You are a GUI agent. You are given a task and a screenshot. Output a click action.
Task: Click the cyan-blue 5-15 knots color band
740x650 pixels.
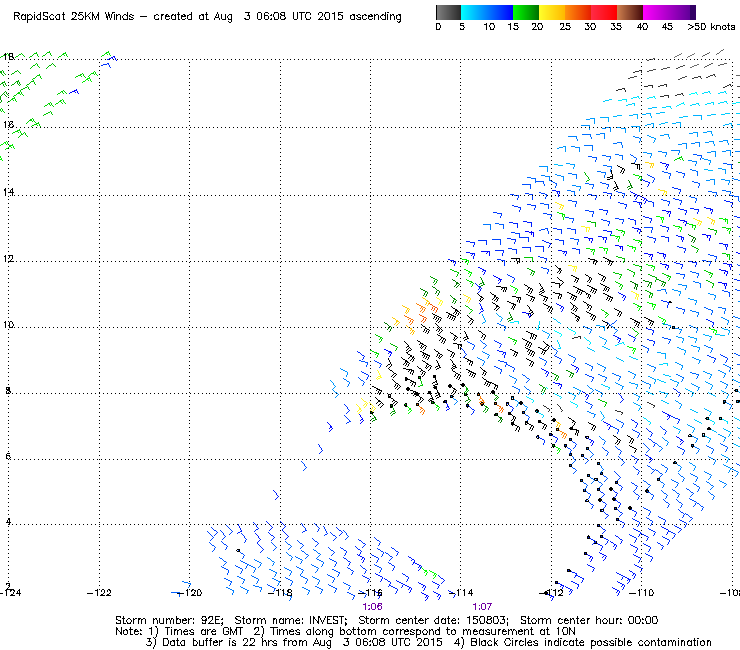(487, 12)
